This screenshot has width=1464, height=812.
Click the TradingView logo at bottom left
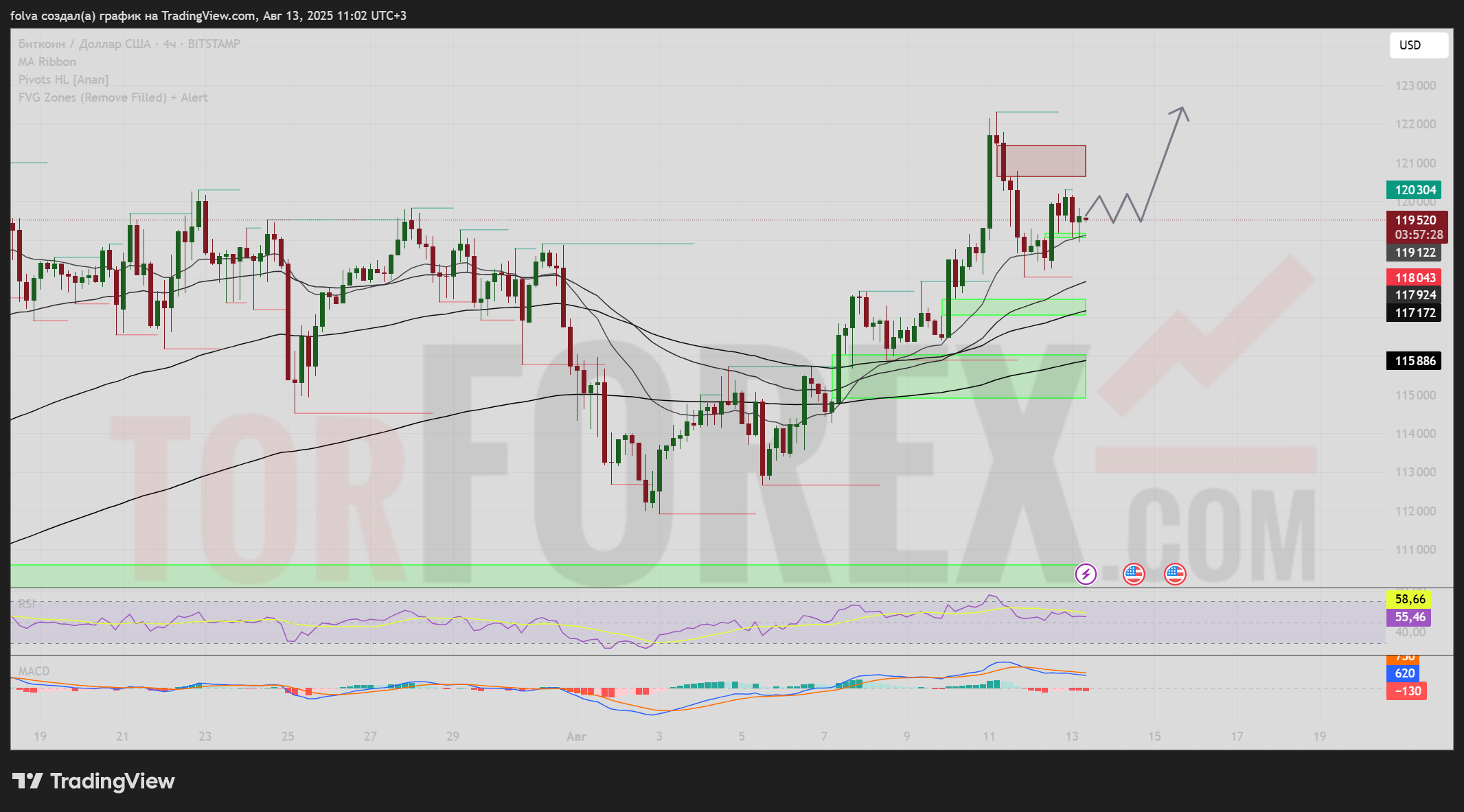coord(94,781)
